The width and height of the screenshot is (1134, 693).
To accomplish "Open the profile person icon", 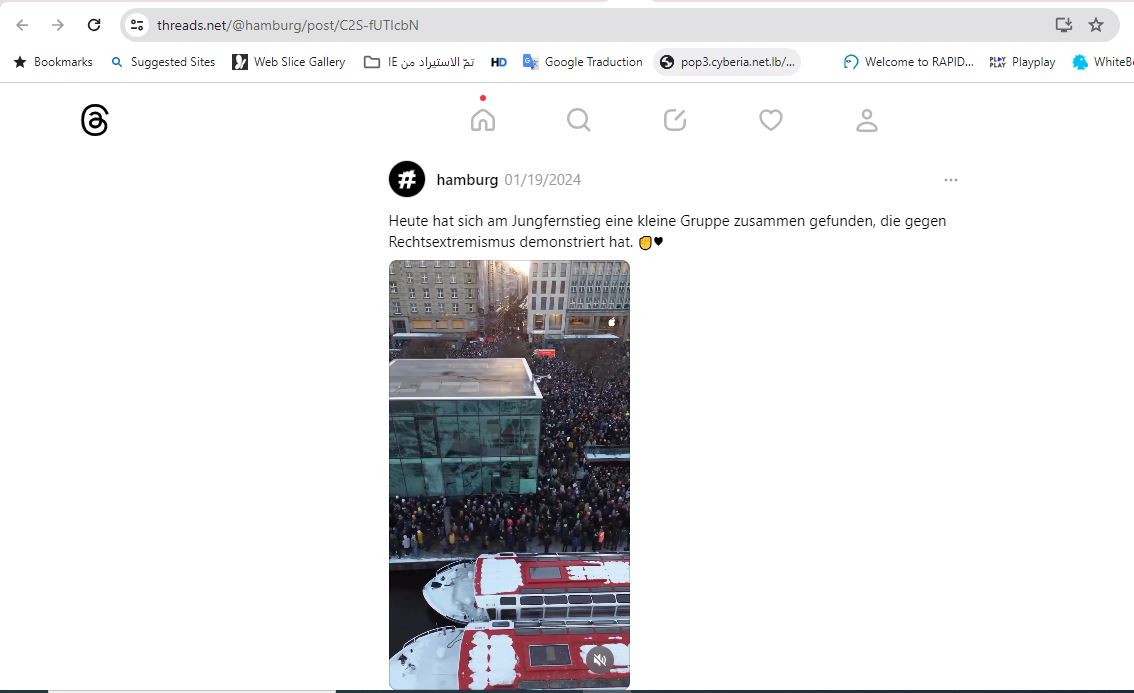I will click(866, 120).
